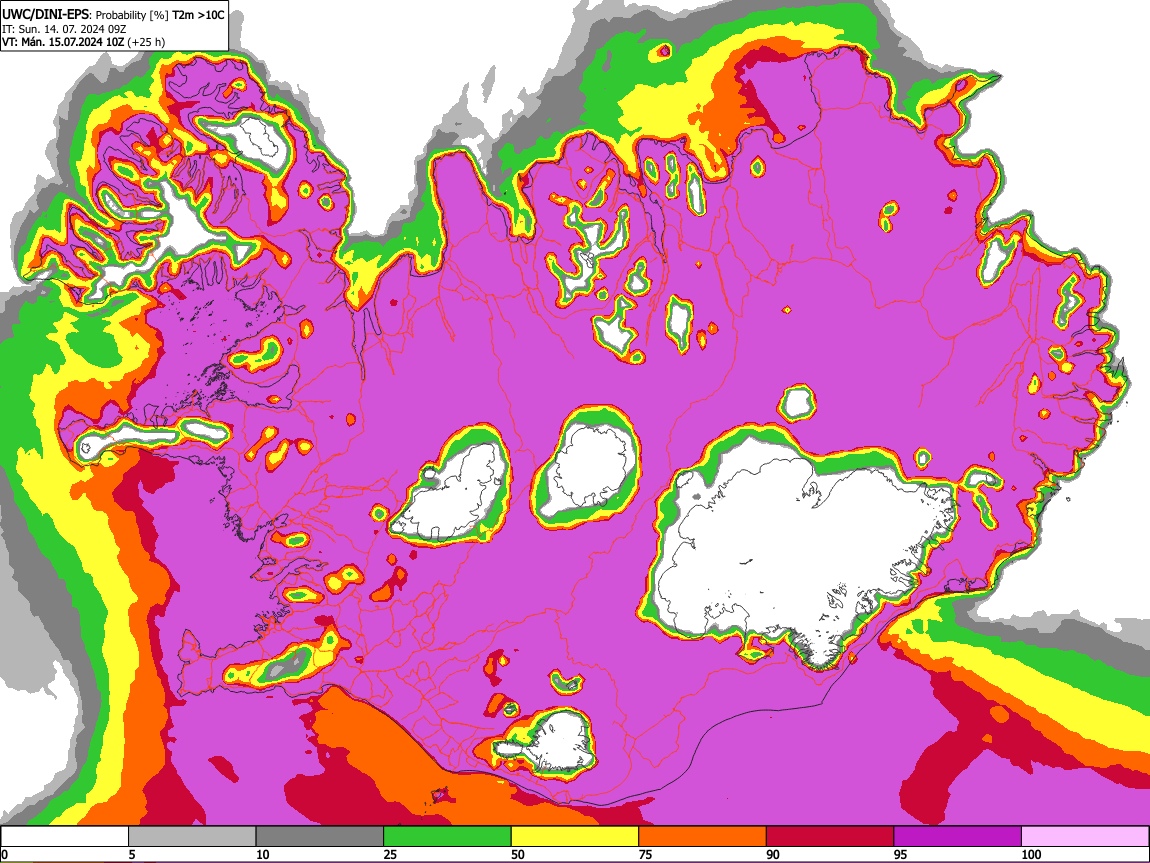Click the dark gray 10-25% legend swatch
Screen dimensions: 1150x863
point(320,836)
